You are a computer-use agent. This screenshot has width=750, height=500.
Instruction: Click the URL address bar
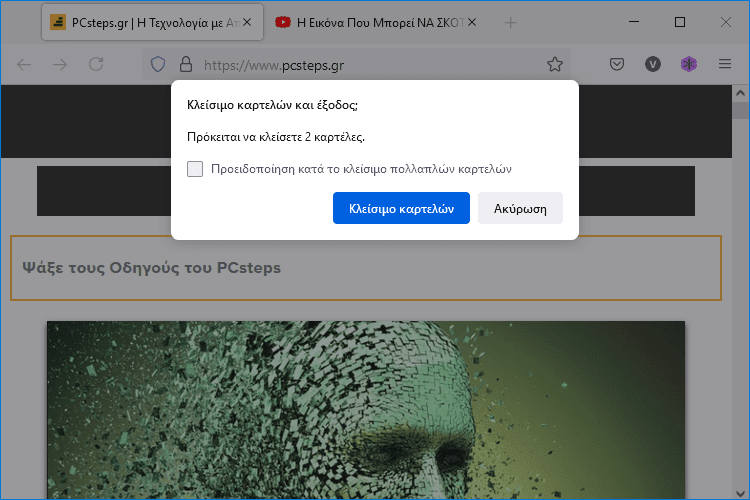[x=356, y=65]
